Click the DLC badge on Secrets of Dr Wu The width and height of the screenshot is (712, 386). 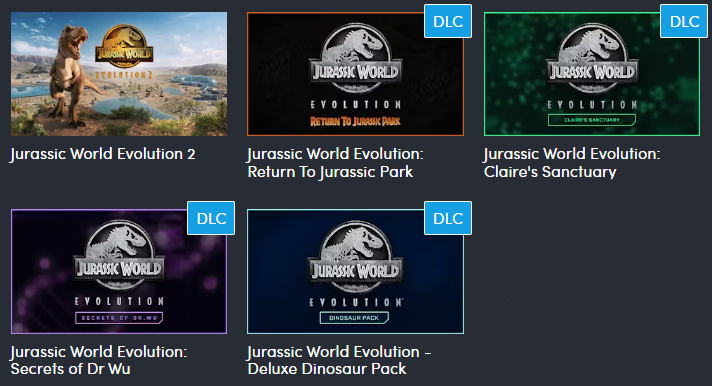[x=211, y=218]
